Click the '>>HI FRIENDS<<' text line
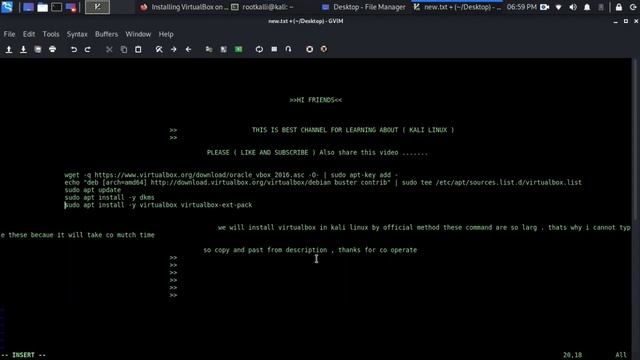 coord(316,100)
